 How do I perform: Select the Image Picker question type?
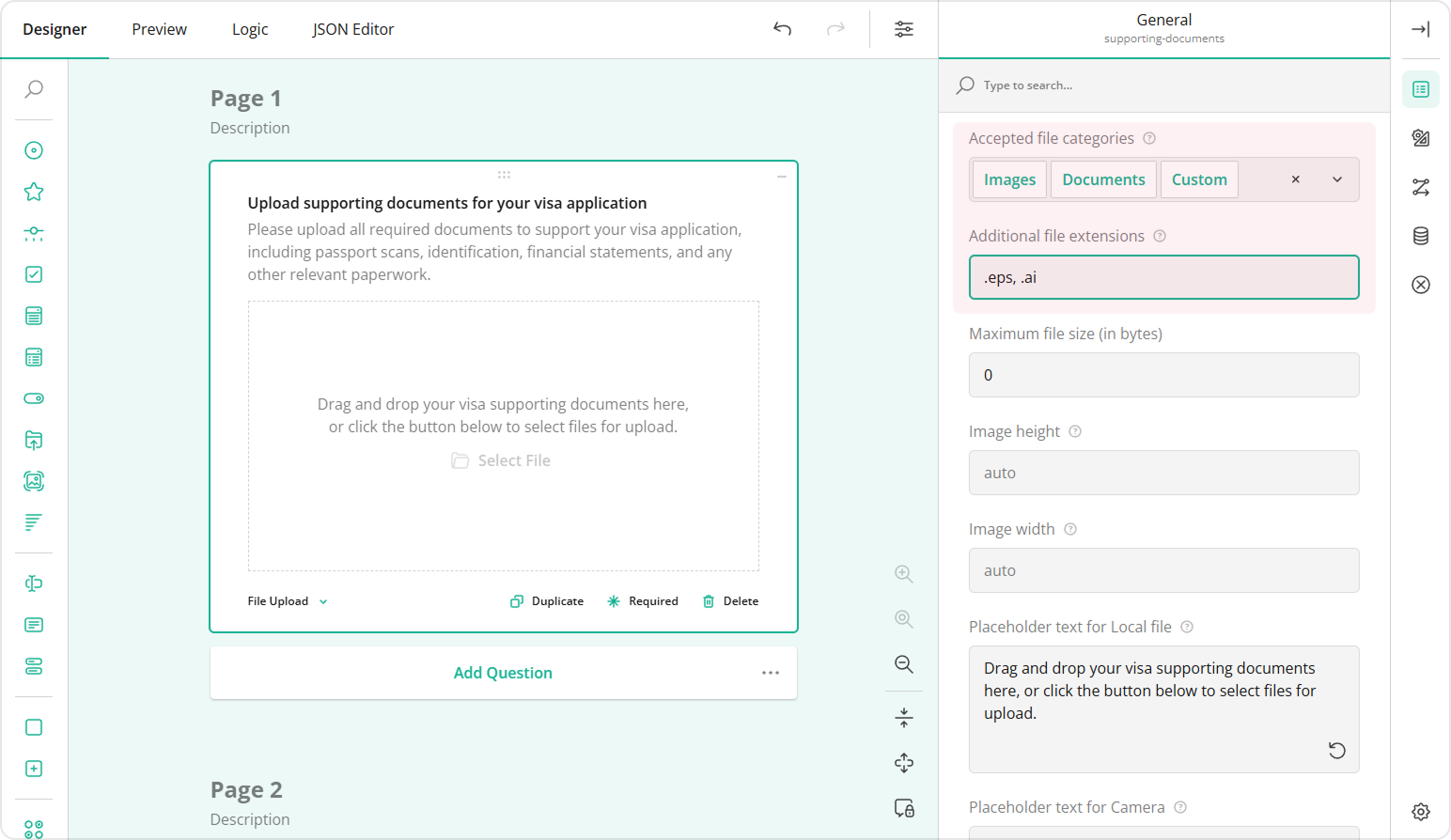coord(34,480)
